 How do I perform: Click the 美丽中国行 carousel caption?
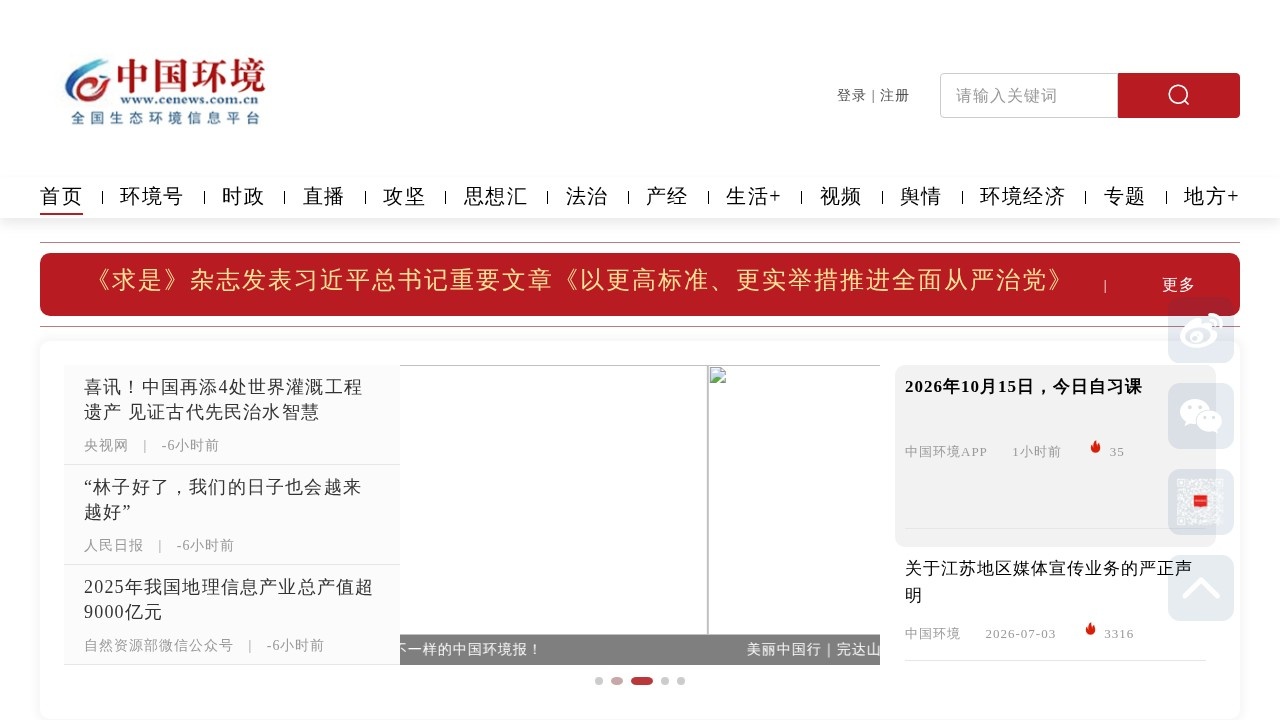pyautogui.click(x=813, y=649)
